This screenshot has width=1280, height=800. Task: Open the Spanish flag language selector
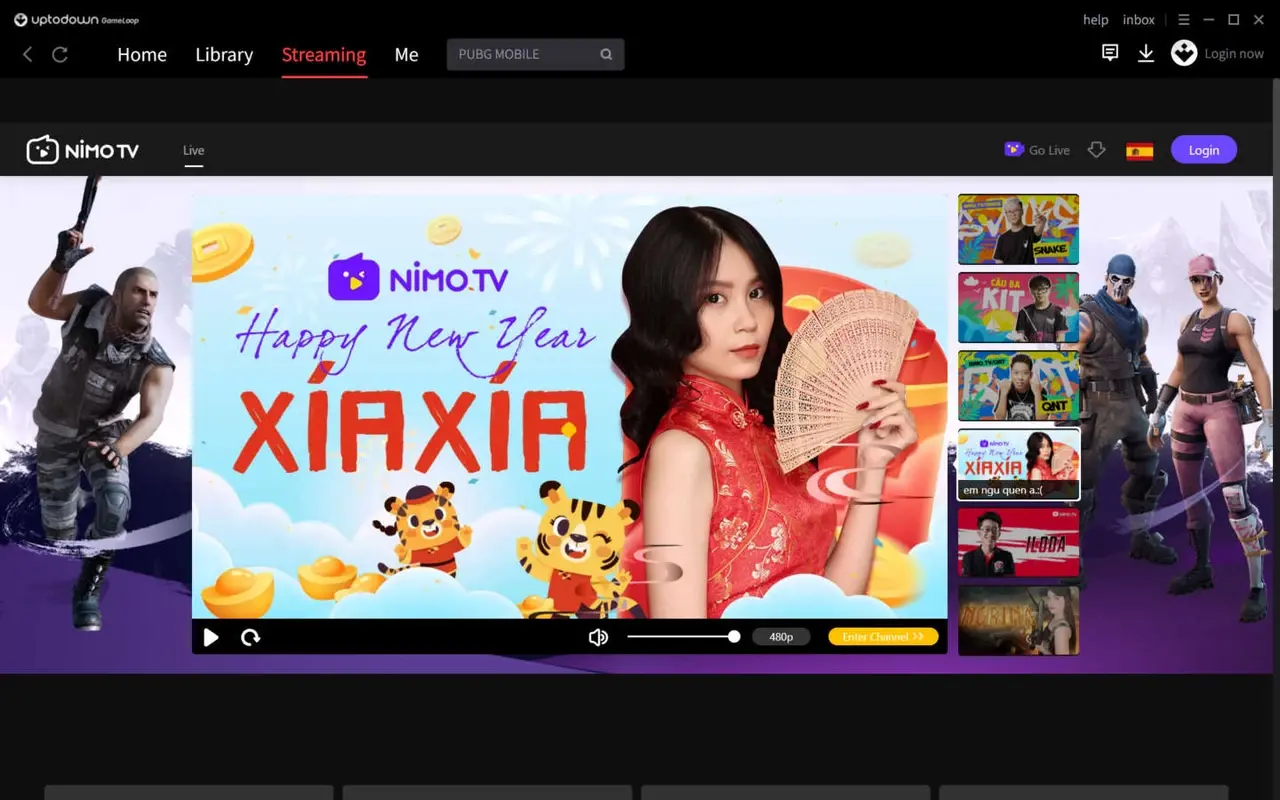click(1139, 149)
